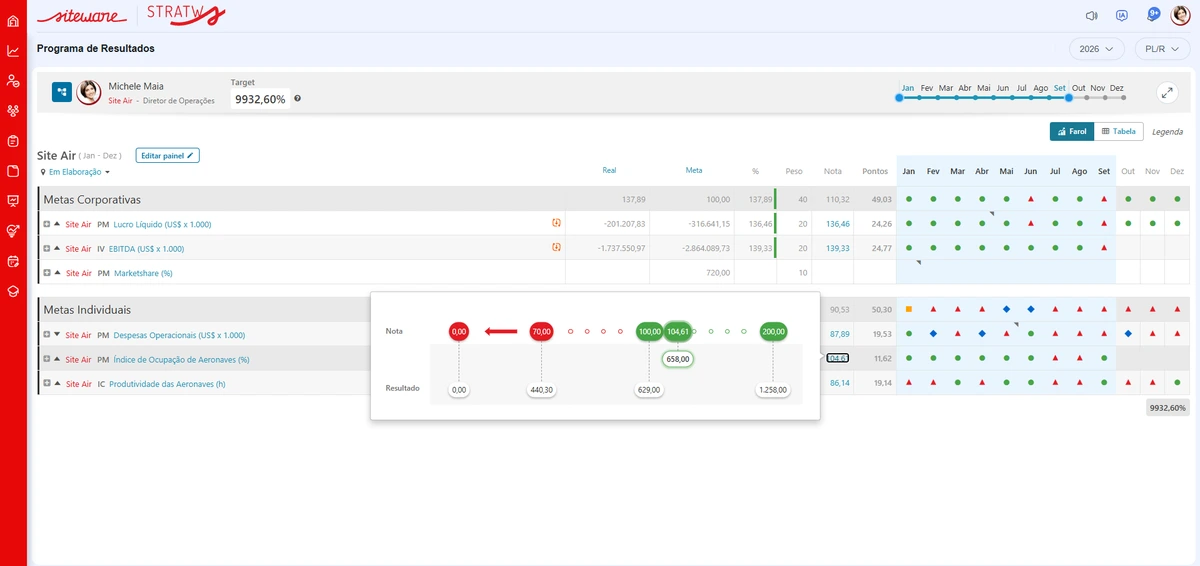The height and width of the screenshot is (566, 1200).
Task: Click the Site Air link under Michele Maia
Action: pyautogui.click(x=120, y=101)
